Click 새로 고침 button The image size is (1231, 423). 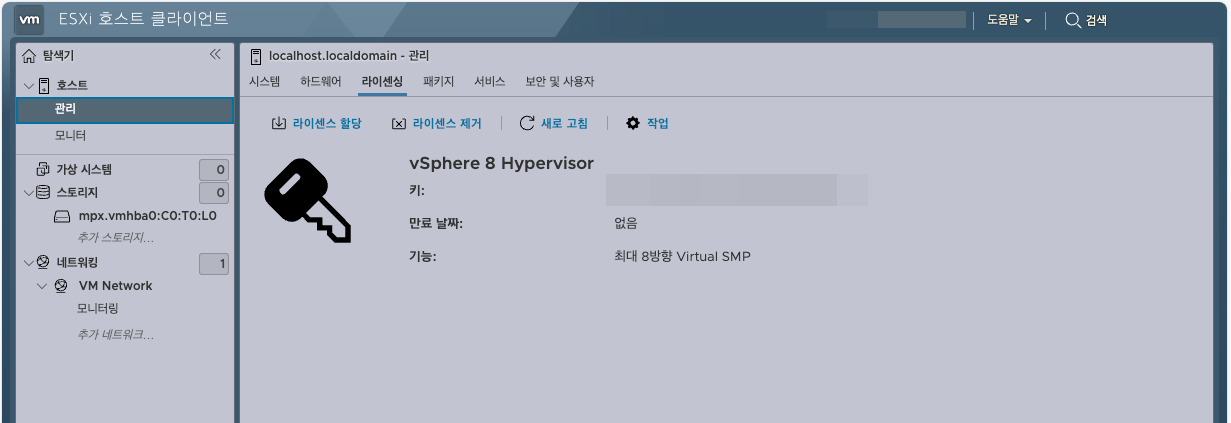click(x=554, y=123)
